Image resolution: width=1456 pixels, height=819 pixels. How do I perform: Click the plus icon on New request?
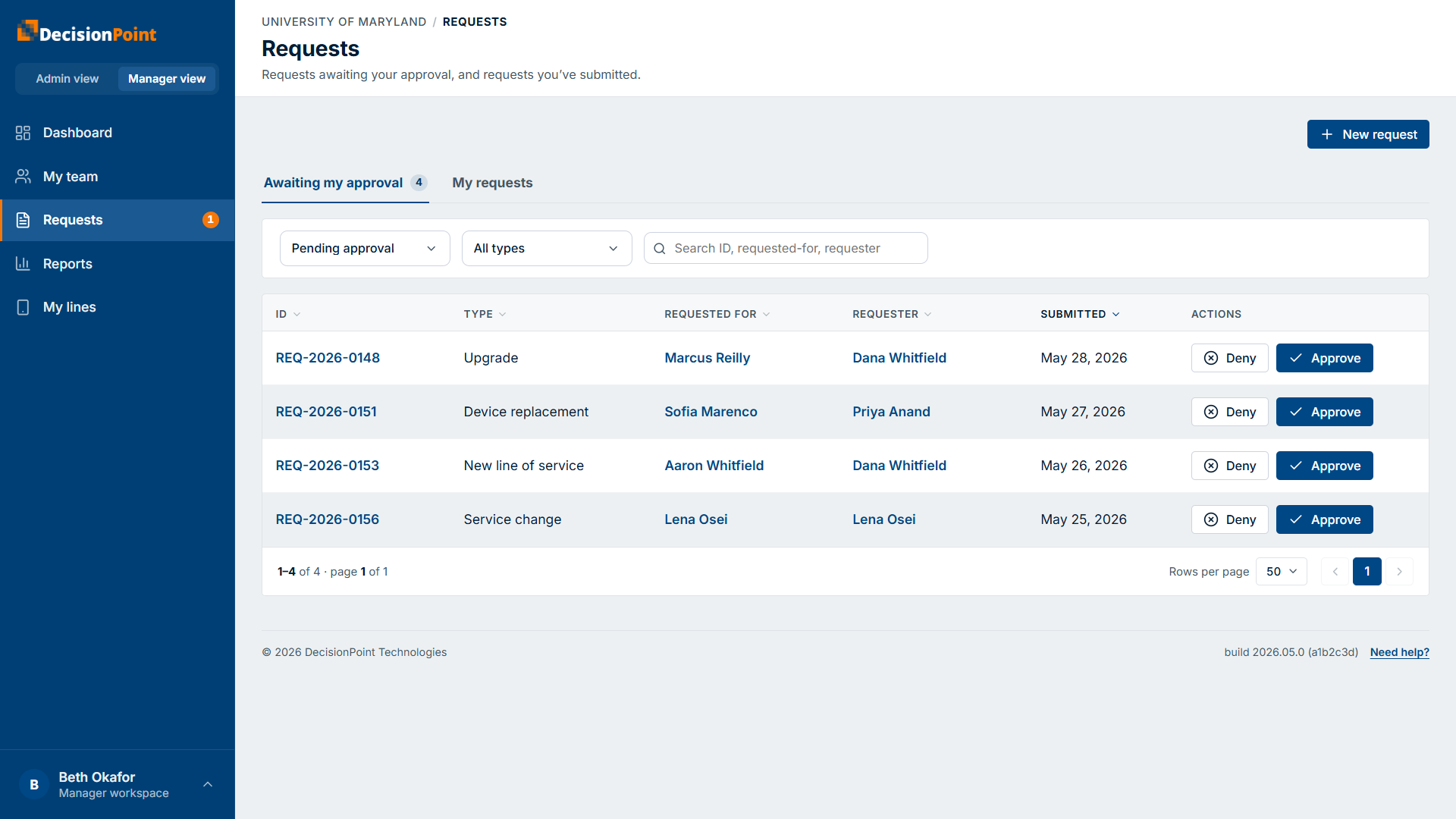1327,134
